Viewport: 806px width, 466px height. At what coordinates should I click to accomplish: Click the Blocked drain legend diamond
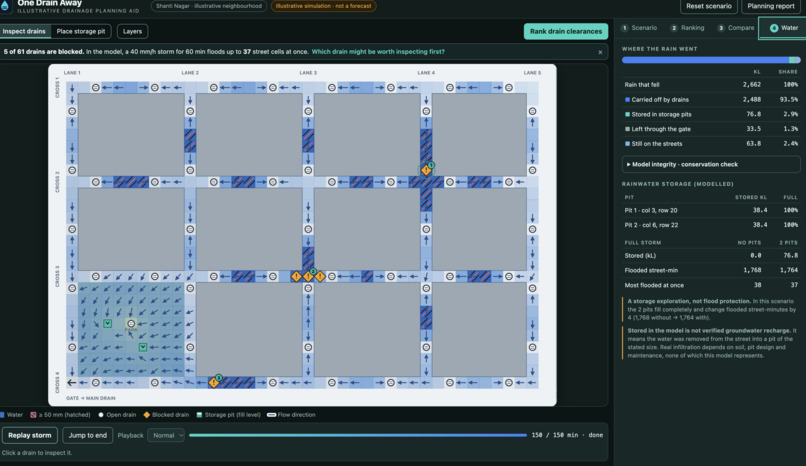pyautogui.click(x=146, y=415)
